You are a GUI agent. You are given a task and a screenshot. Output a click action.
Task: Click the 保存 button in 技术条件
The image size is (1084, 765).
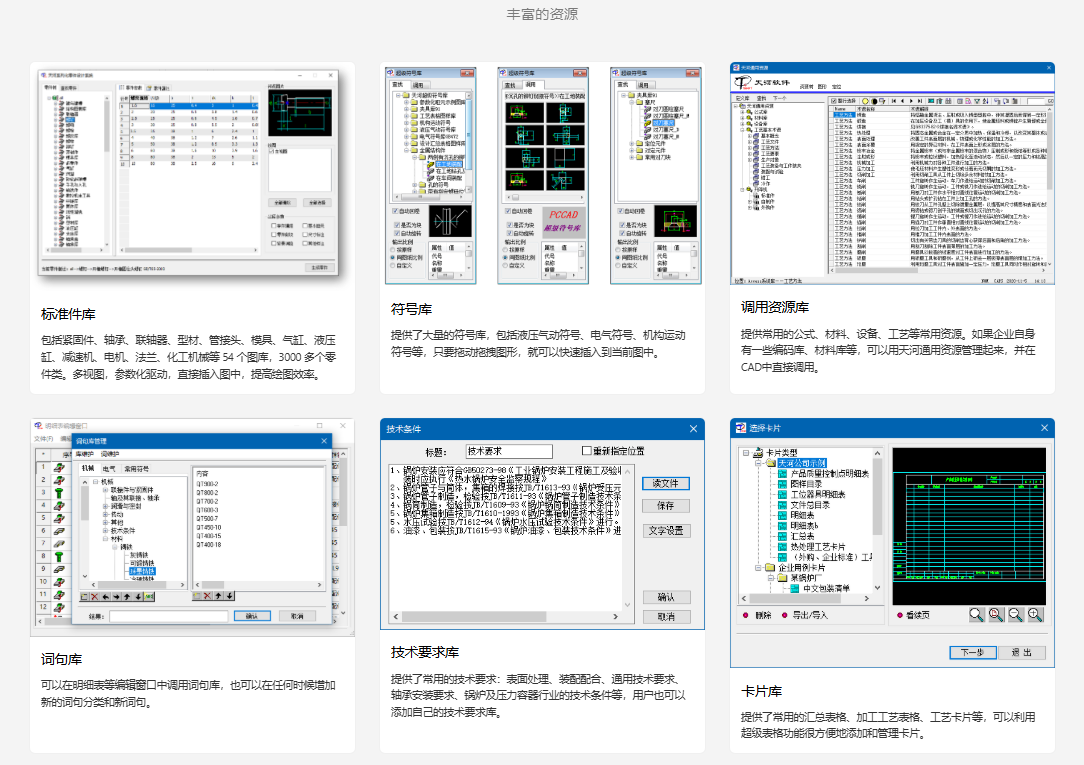tap(665, 506)
